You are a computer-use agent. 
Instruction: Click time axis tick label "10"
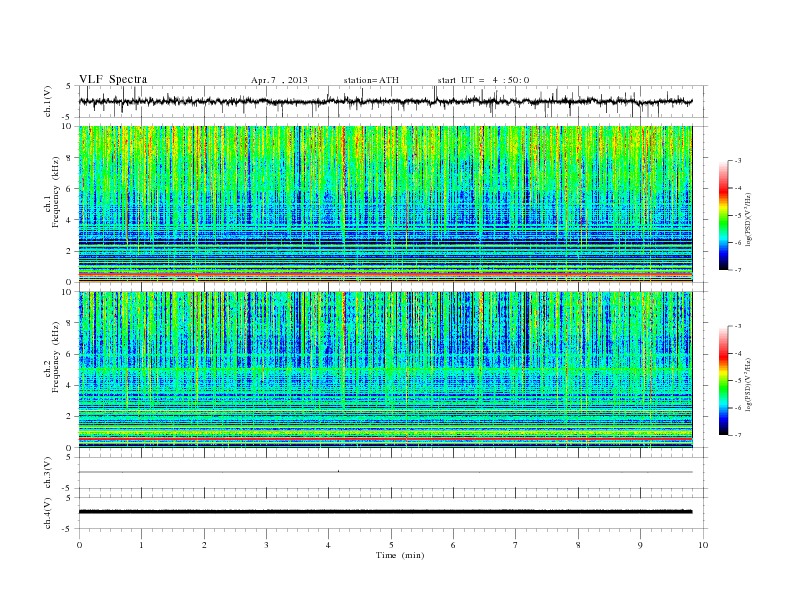[703, 545]
